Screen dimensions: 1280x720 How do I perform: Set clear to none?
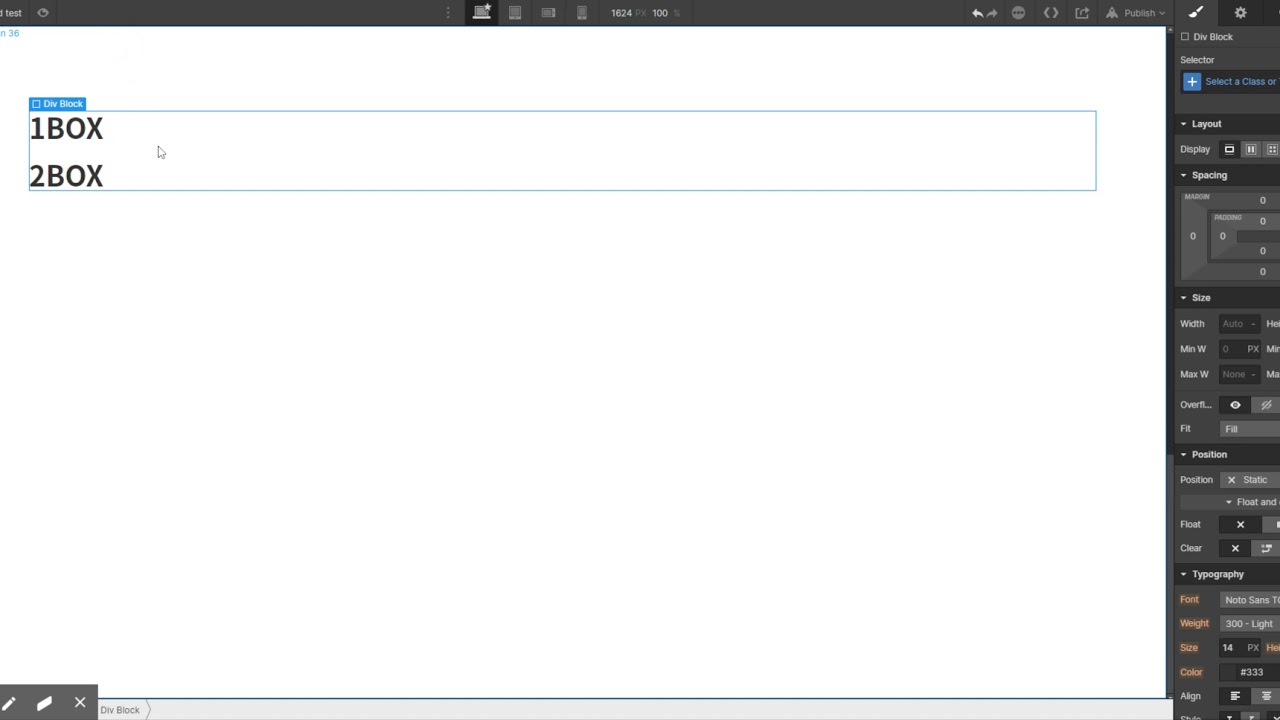click(1235, 548)
